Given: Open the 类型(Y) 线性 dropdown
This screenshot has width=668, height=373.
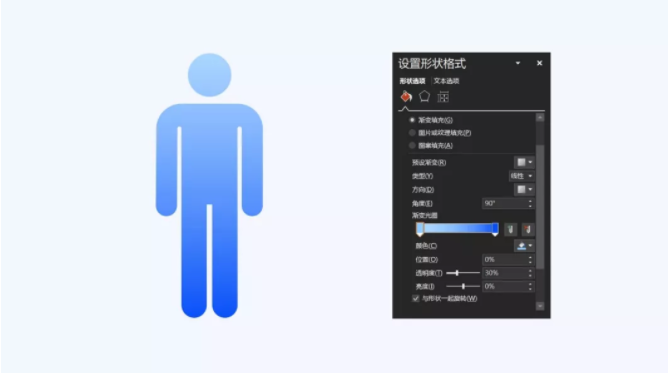Looking at the screenshot, I should [521, 176].
